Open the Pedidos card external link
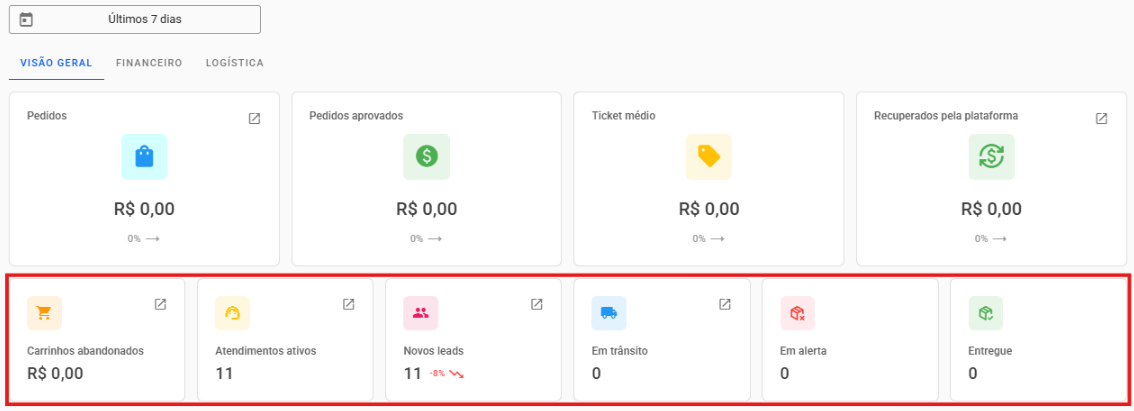 pos(254,118)
